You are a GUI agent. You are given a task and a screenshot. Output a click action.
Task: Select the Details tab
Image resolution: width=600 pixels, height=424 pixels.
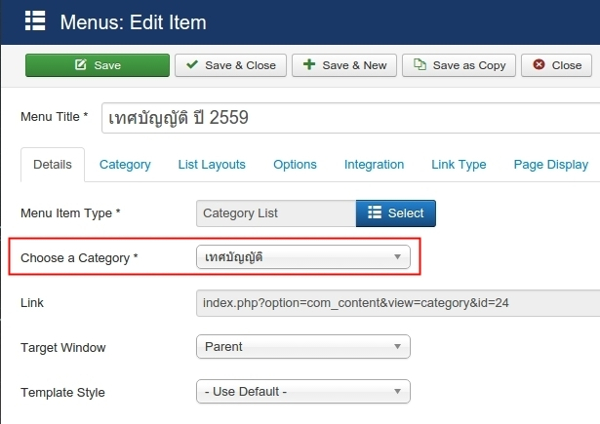click(52, 165)
